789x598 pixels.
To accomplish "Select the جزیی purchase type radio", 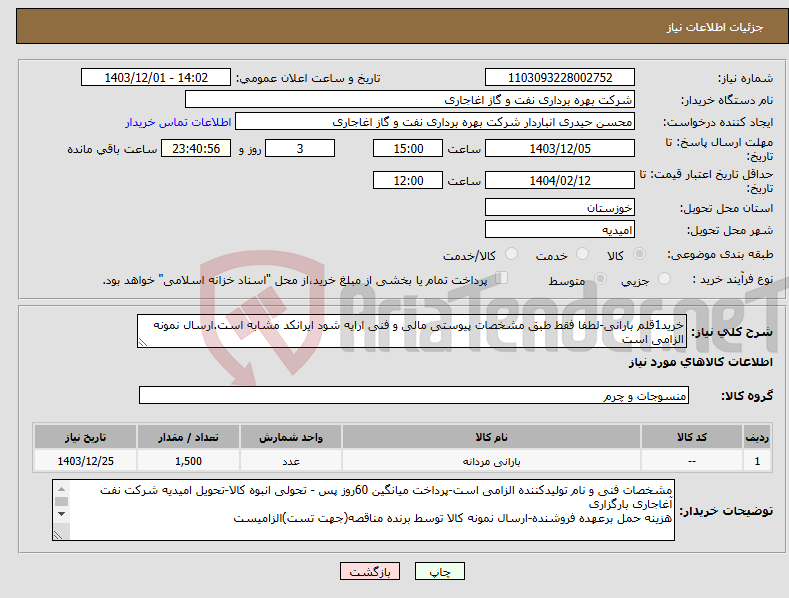I will (x=664, y=278).
